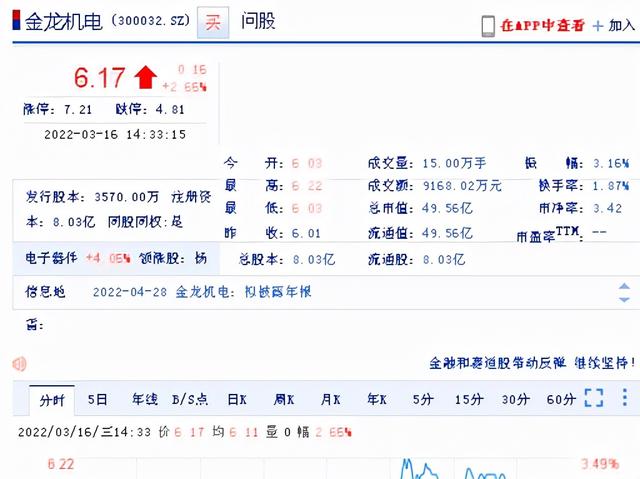The height and width of the screenshot is (479, 640).
Task: Show the next news item with down arrow
Action: pyautogui.click(x=624, y=299)
